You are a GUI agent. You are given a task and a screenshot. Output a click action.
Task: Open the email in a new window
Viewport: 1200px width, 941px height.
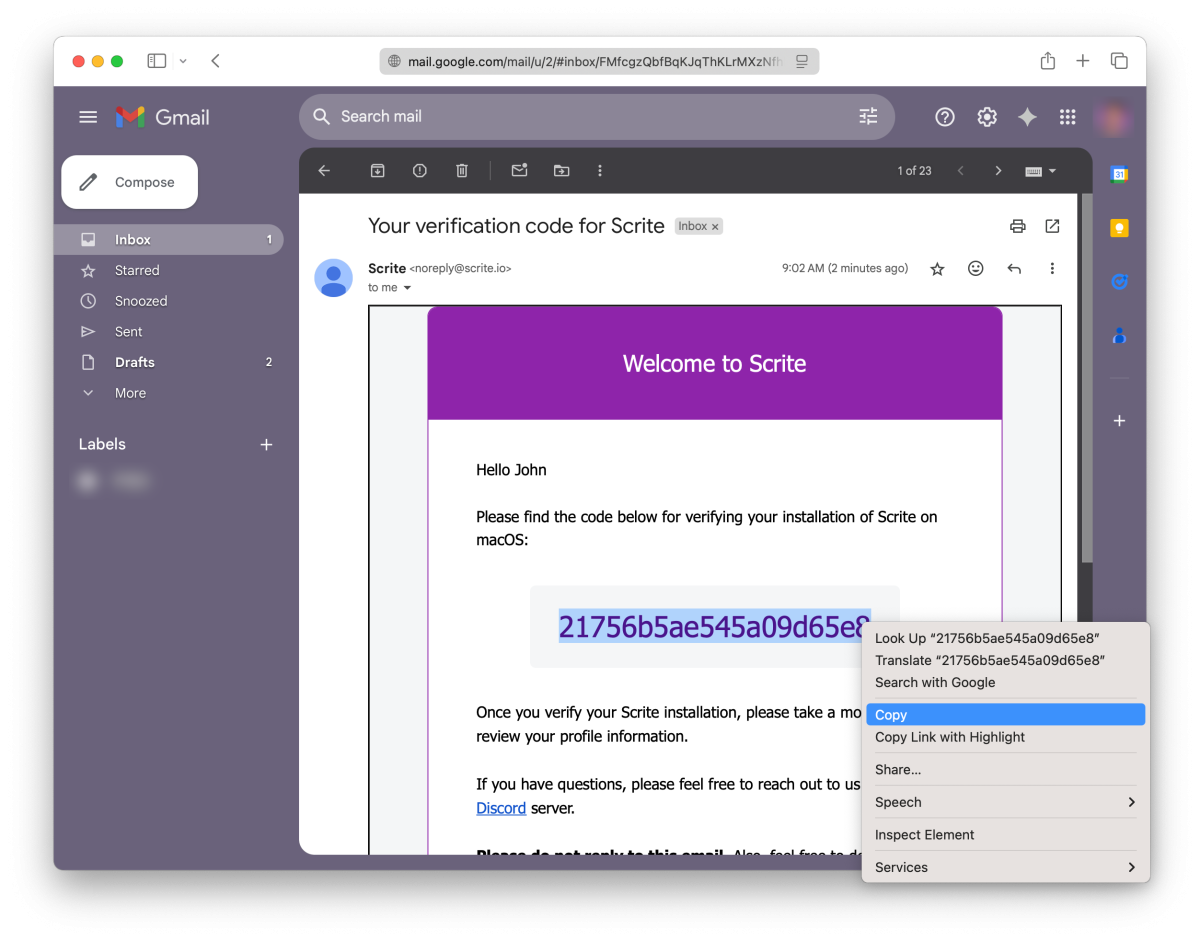[x=1052, y=226]
